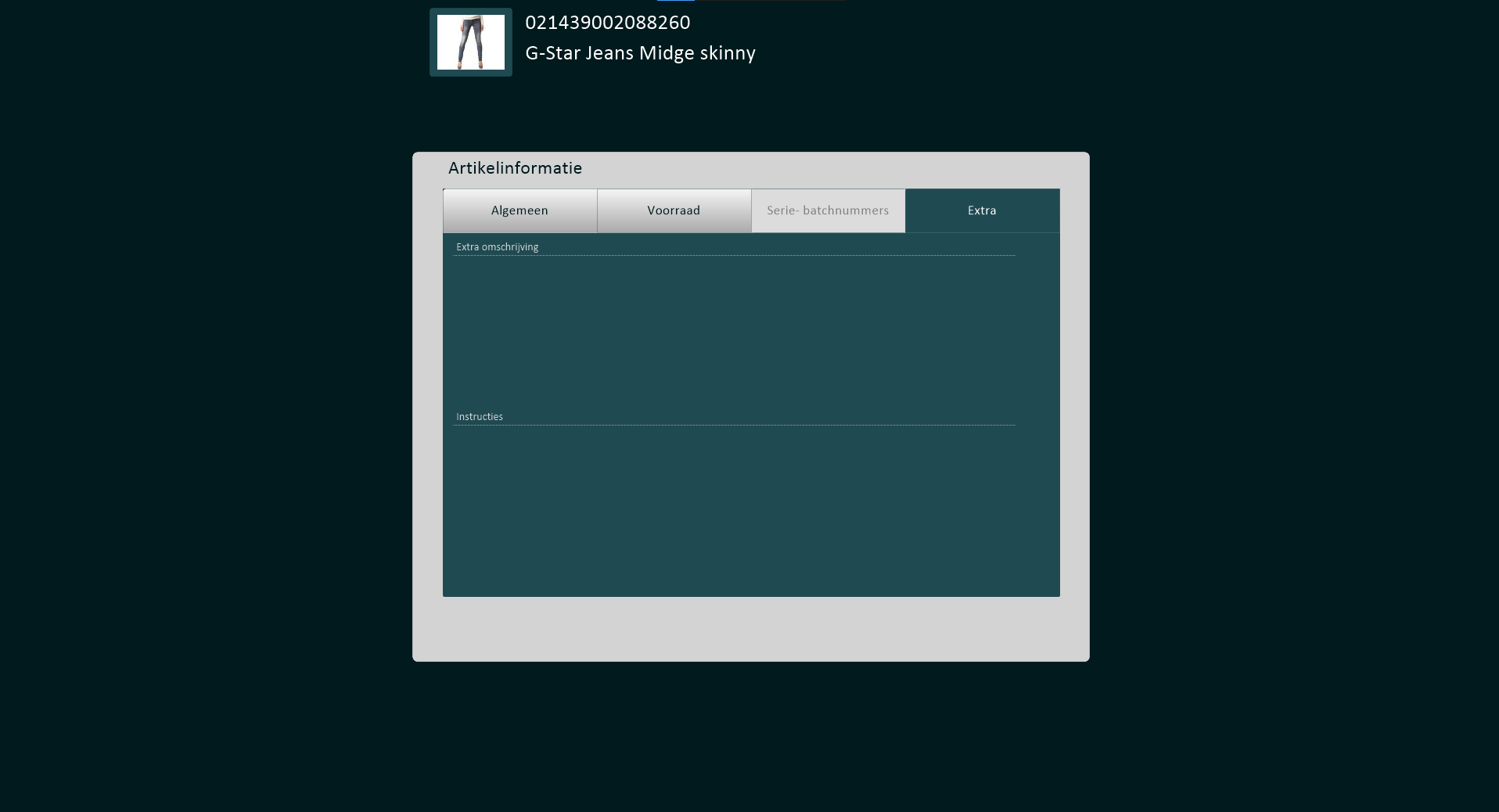
Task: Activate the Extra tab
Action: click(x=982, y=210)
